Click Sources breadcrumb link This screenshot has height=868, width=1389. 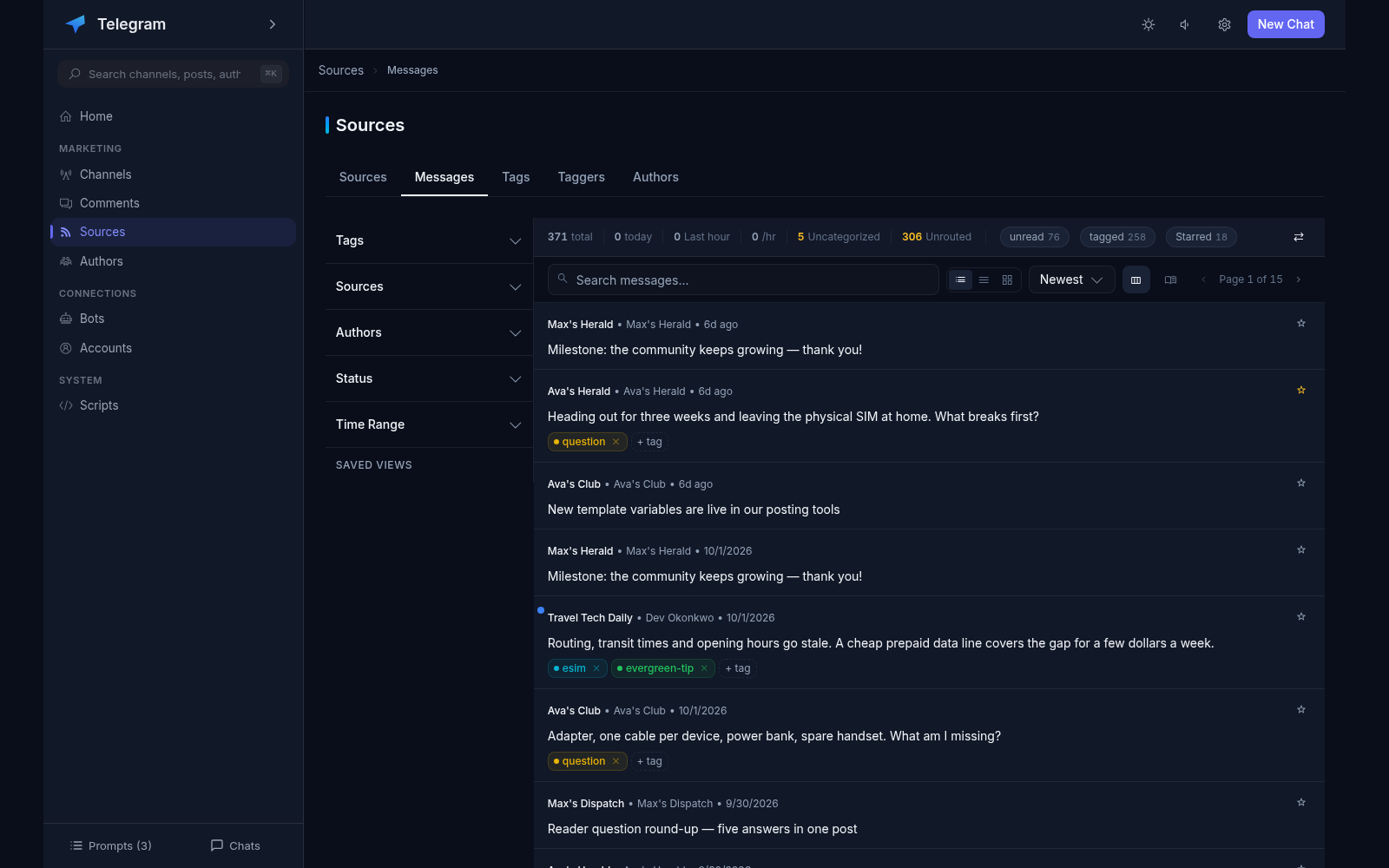pos(341,70)
